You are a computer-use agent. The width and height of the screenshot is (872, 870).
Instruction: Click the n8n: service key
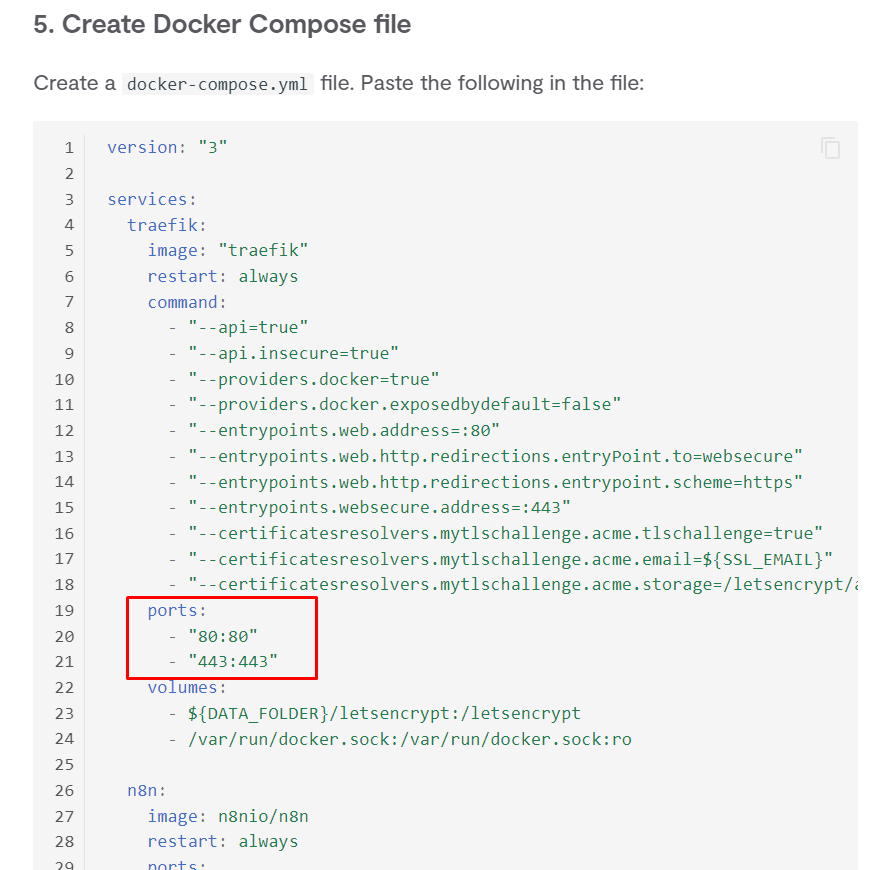tap(146, 790)
